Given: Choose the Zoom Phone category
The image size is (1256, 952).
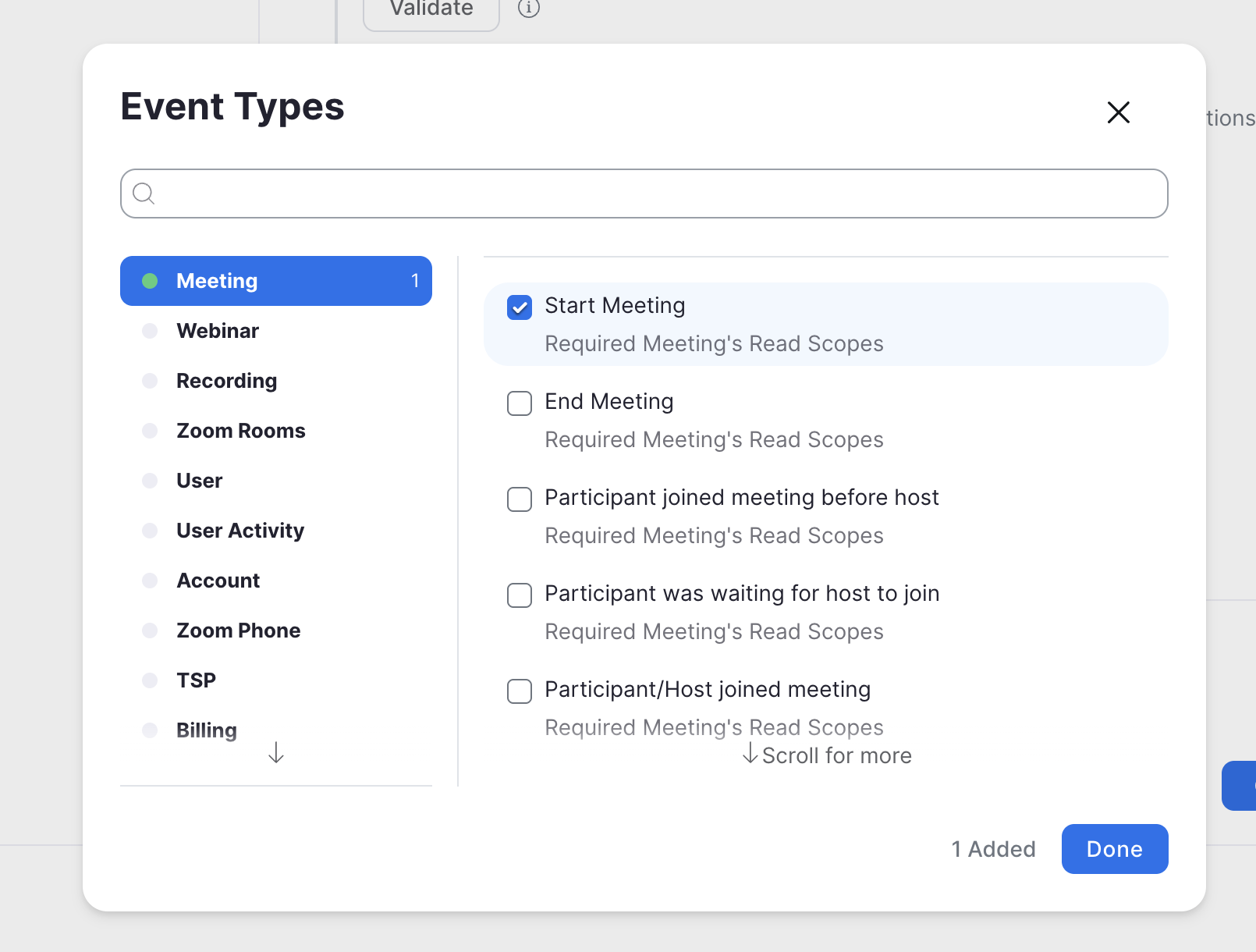Looking at the screenshot, I should [238, 631].
